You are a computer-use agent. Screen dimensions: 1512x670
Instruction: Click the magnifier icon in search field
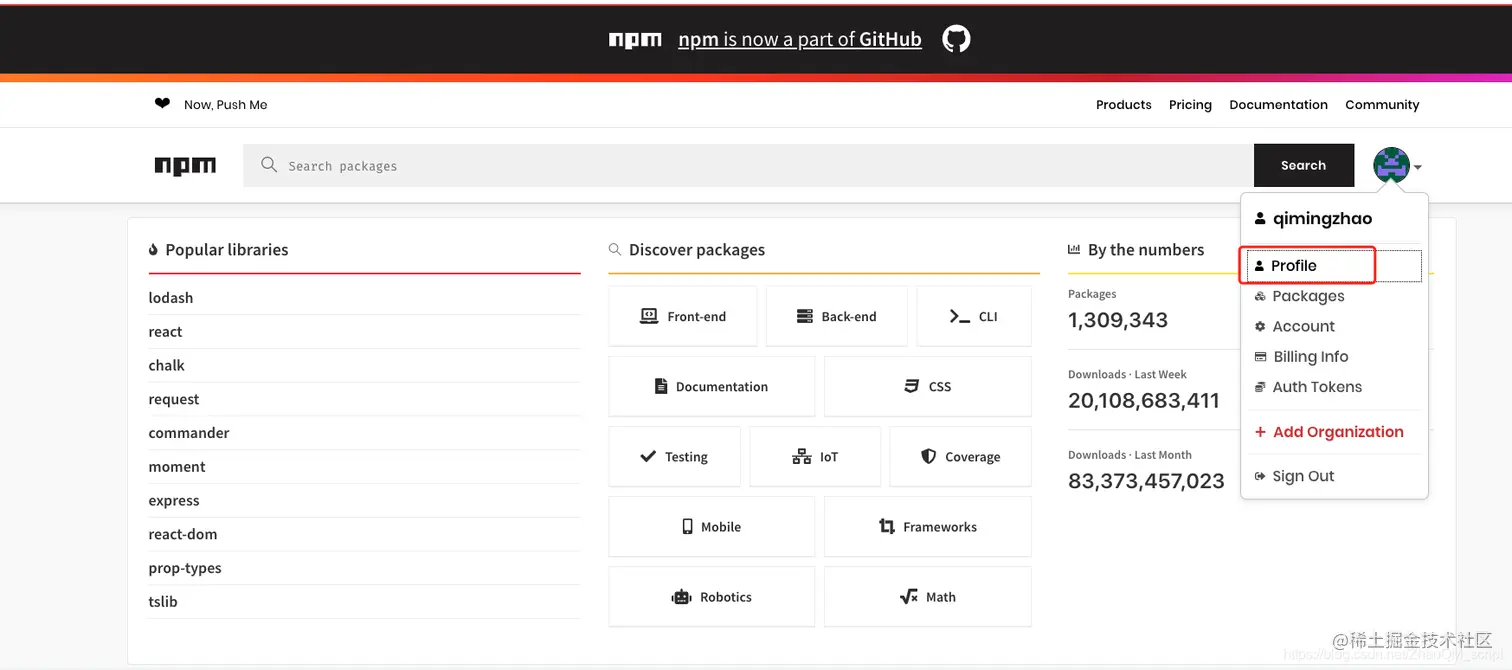click(x=269, y=165)
